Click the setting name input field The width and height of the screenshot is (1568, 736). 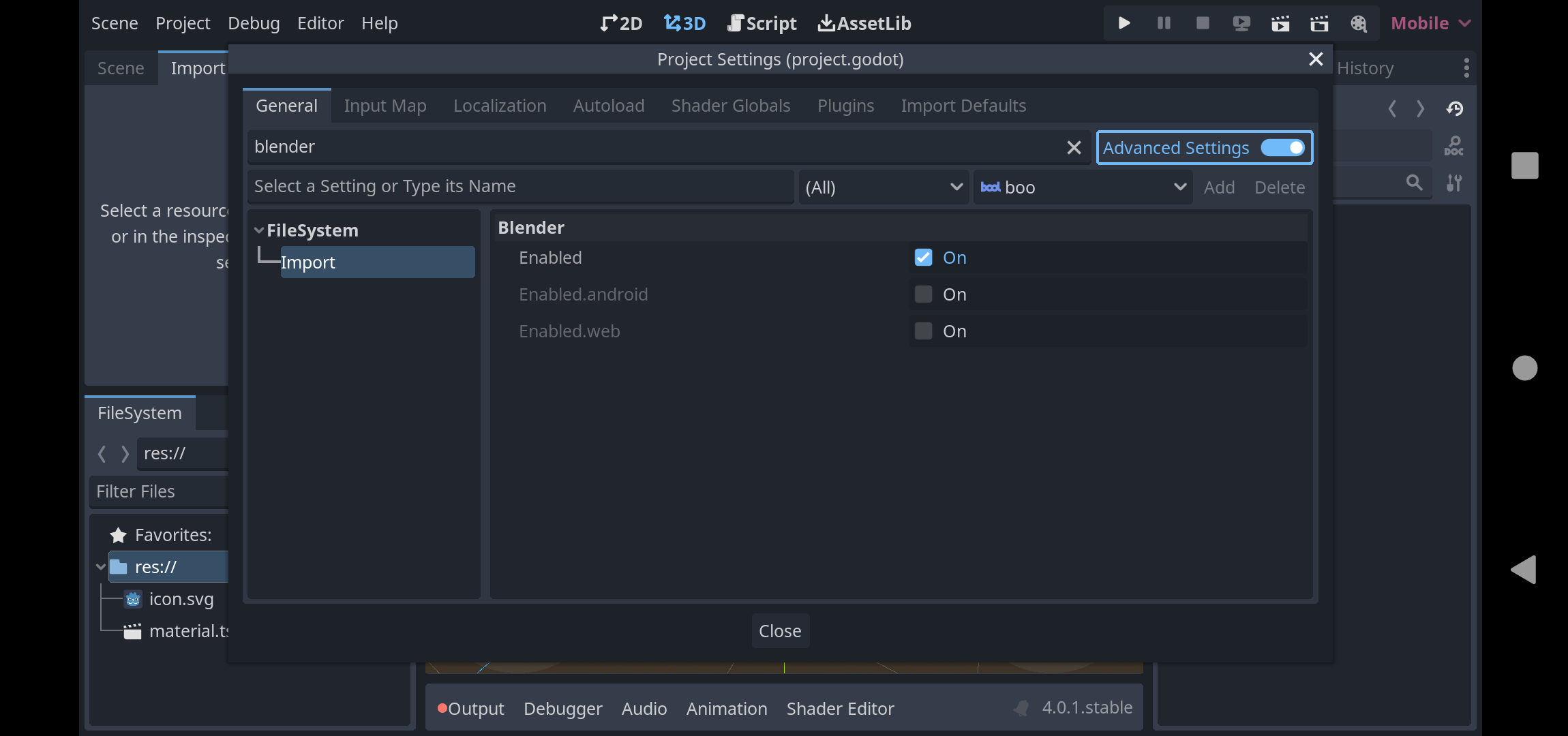(x=522, y=185)
